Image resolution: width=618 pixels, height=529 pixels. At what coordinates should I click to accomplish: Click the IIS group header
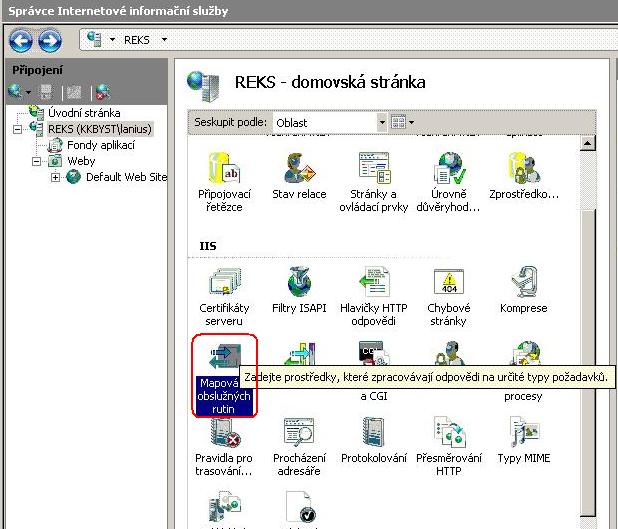(208, 246)
